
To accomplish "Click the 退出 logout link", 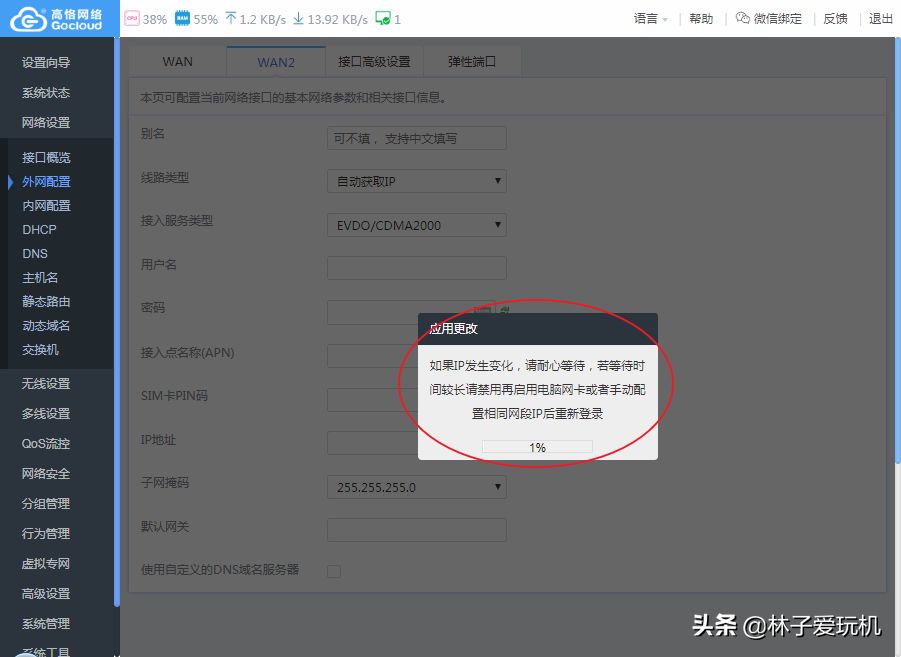I will pyautogui.click(x=881, y=18).
